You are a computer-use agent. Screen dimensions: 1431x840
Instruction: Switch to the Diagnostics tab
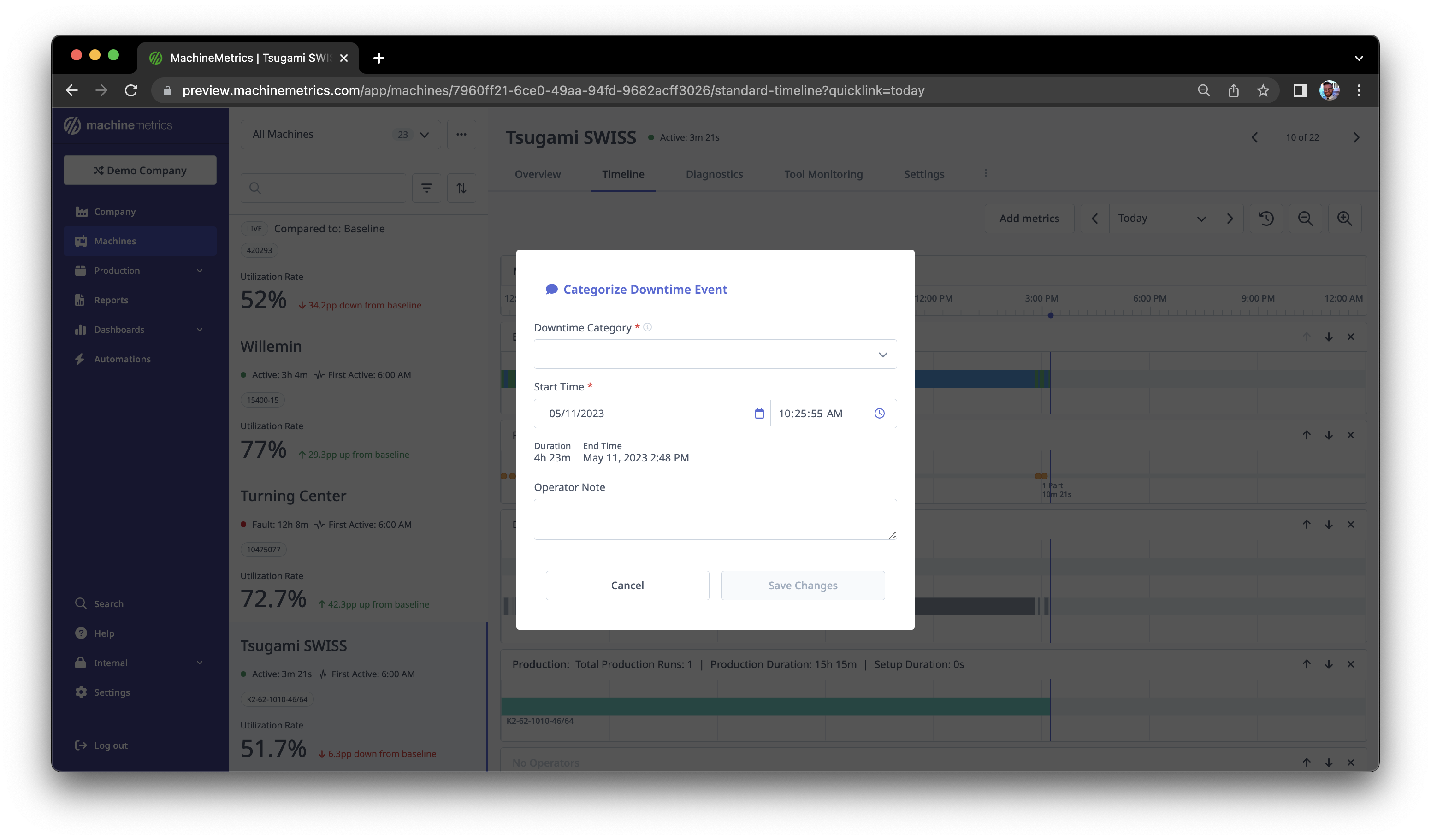pyautogui.click(x=714, y=174)
